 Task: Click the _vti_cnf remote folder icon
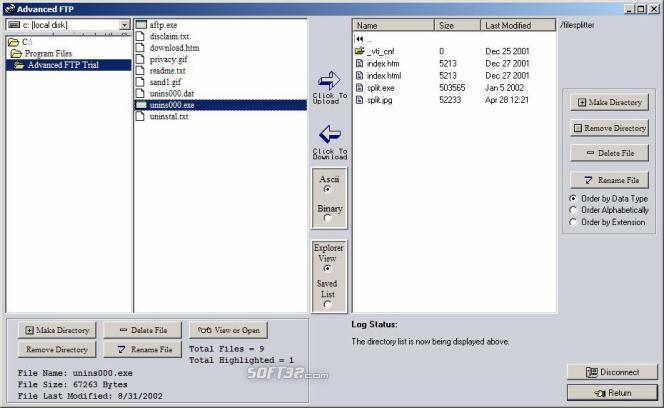click(360, 51)
